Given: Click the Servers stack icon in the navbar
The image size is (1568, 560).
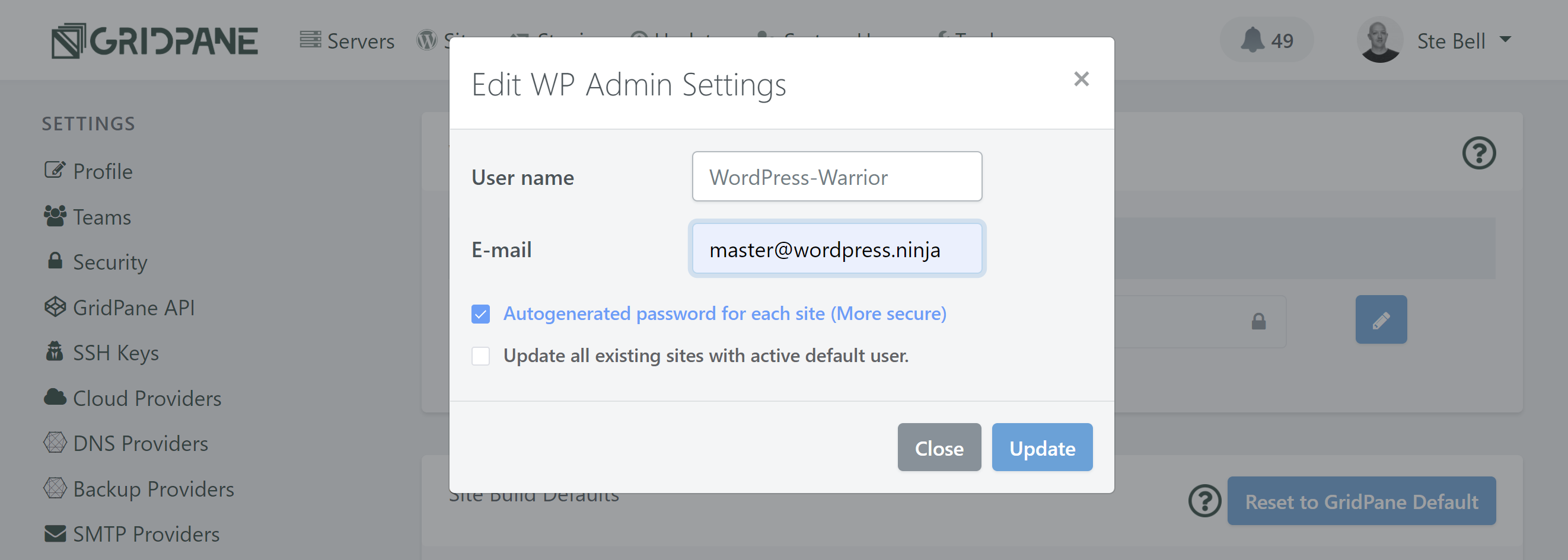Looking at the screenshot, I should [310, 40].
